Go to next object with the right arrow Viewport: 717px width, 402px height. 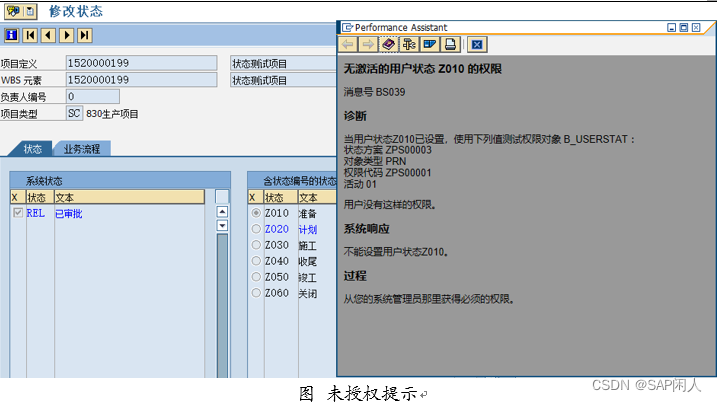click(67, 35)
